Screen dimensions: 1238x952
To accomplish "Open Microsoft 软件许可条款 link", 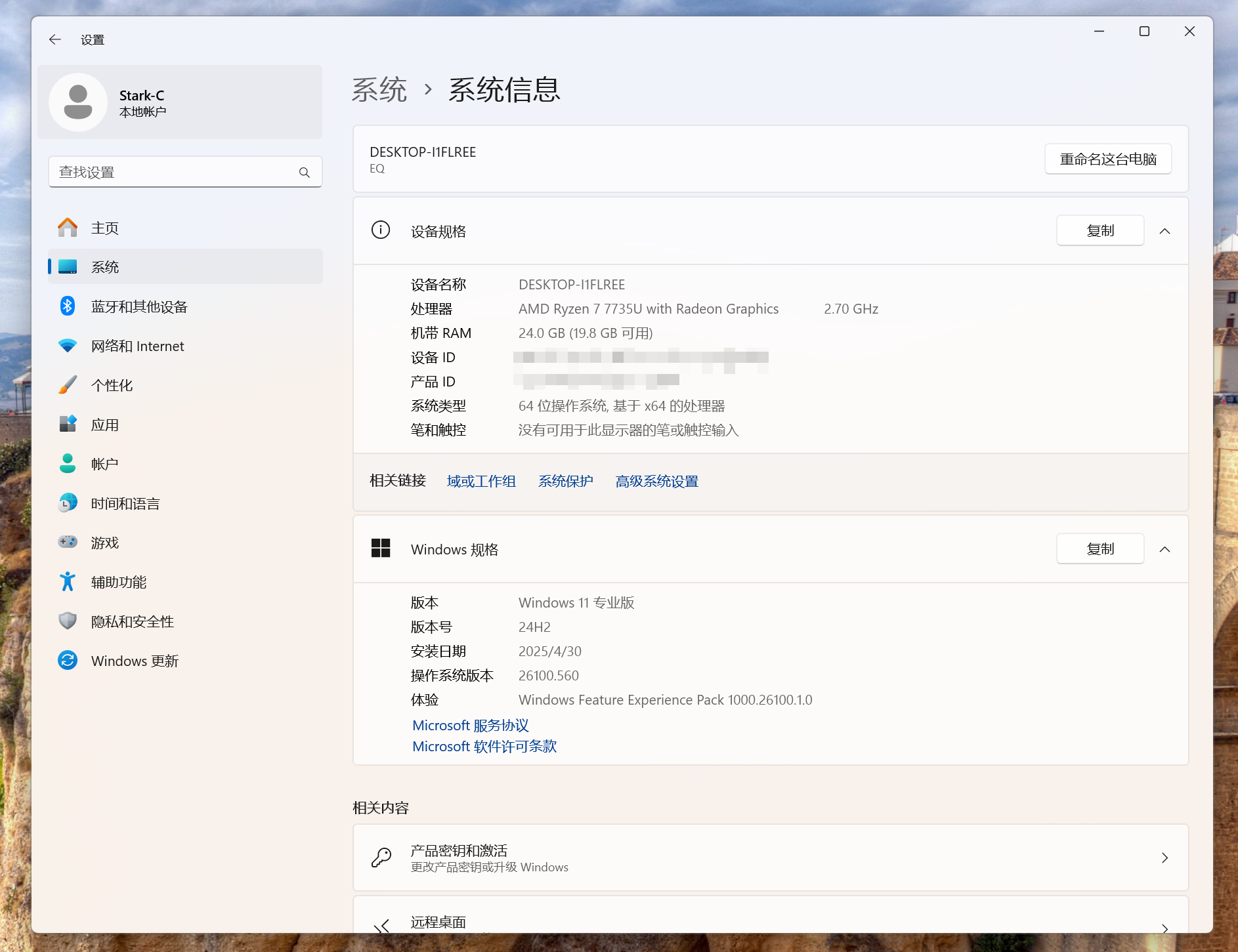I will (484, 746).
